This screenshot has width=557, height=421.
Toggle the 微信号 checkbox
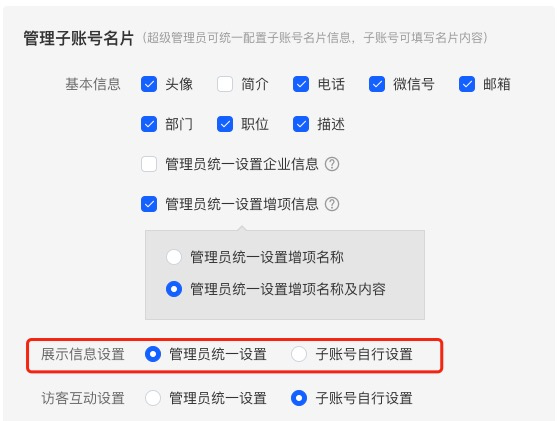coord(377,84)
